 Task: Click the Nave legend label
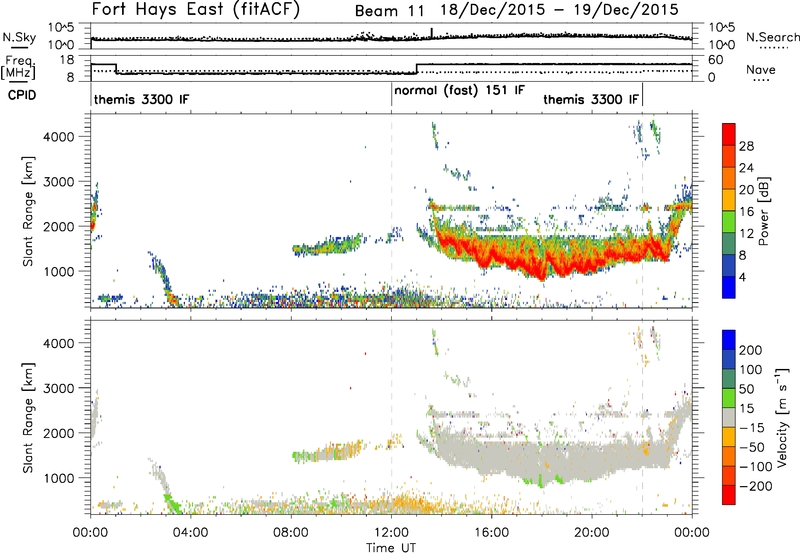[761, 69]
